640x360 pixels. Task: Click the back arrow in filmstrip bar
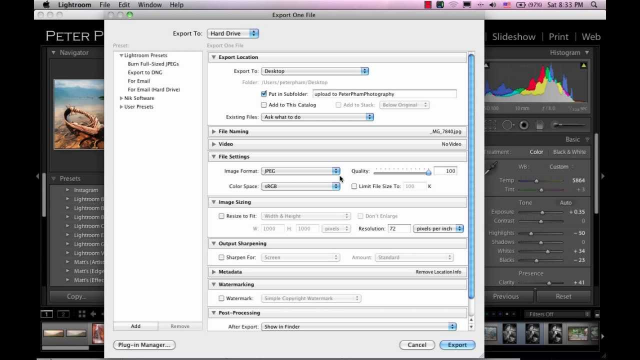[93, 314]
